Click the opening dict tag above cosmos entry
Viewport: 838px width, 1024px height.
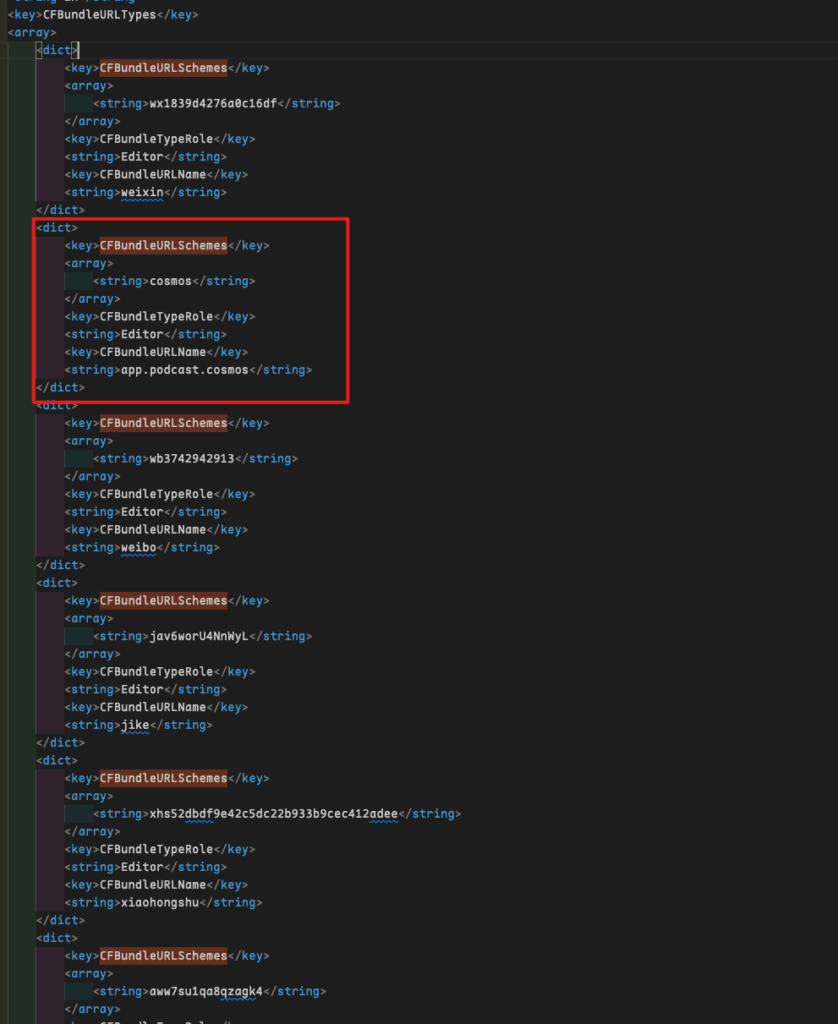[57, 228]
